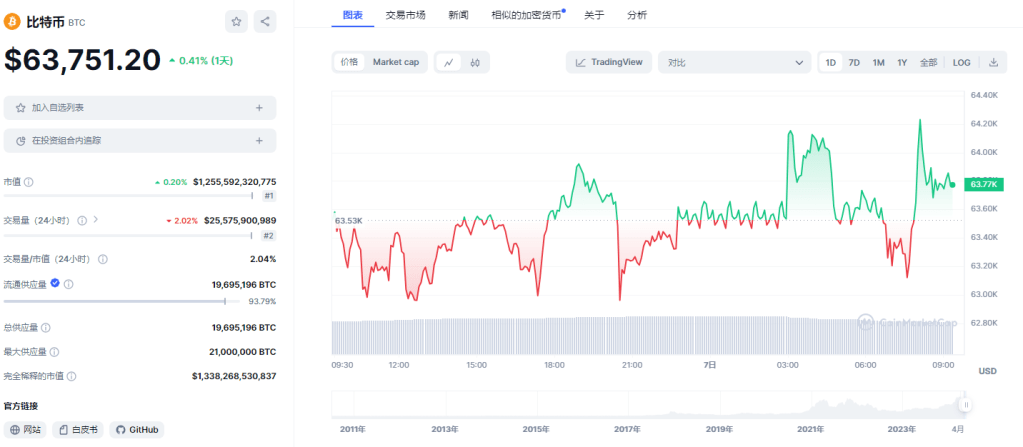Select the candlestick chart icon

[475, 62]
